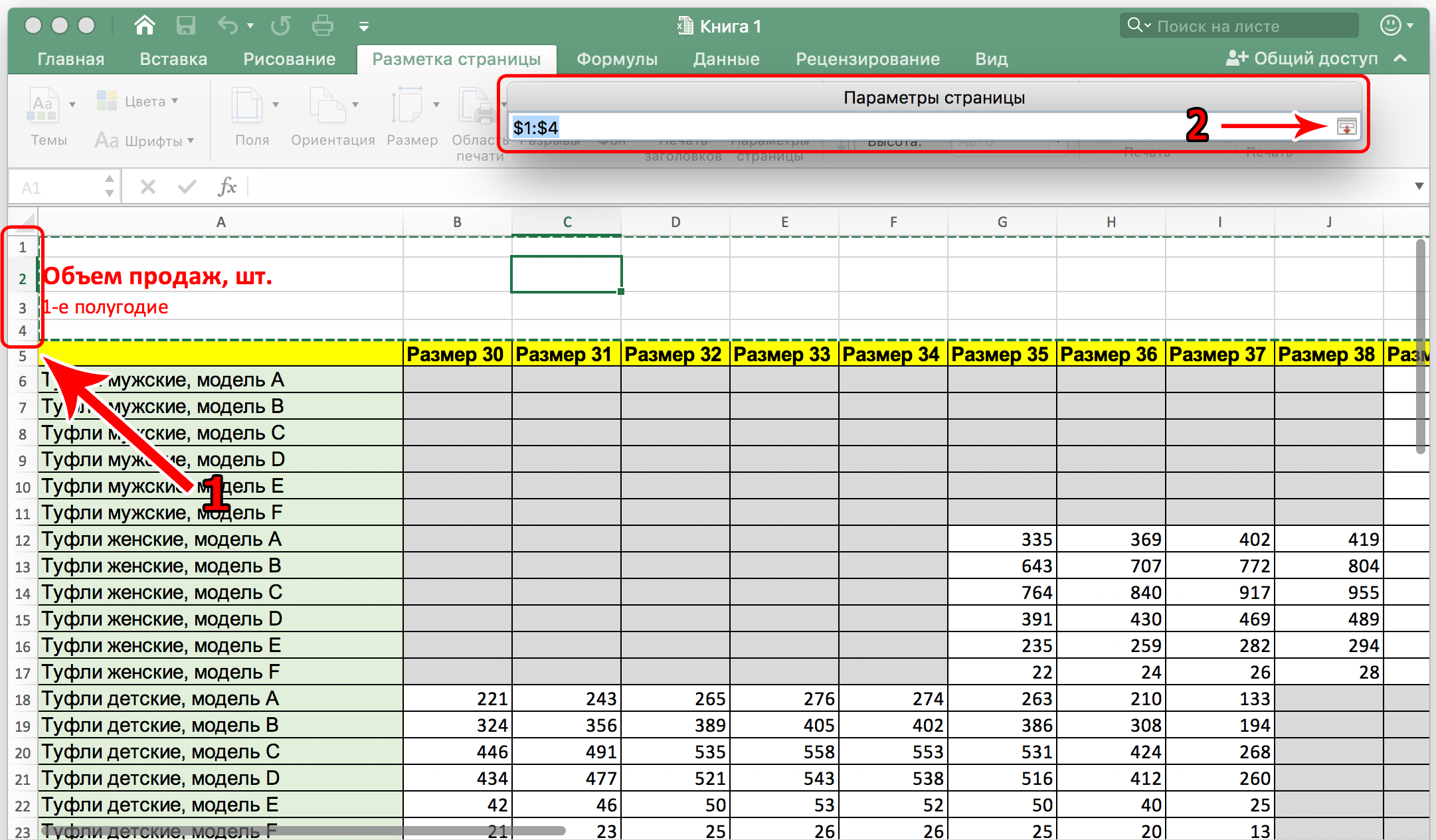The height and width of the screenshot is (840, 1436).
Task: Click the cell with value 194
Action: 1219,725
